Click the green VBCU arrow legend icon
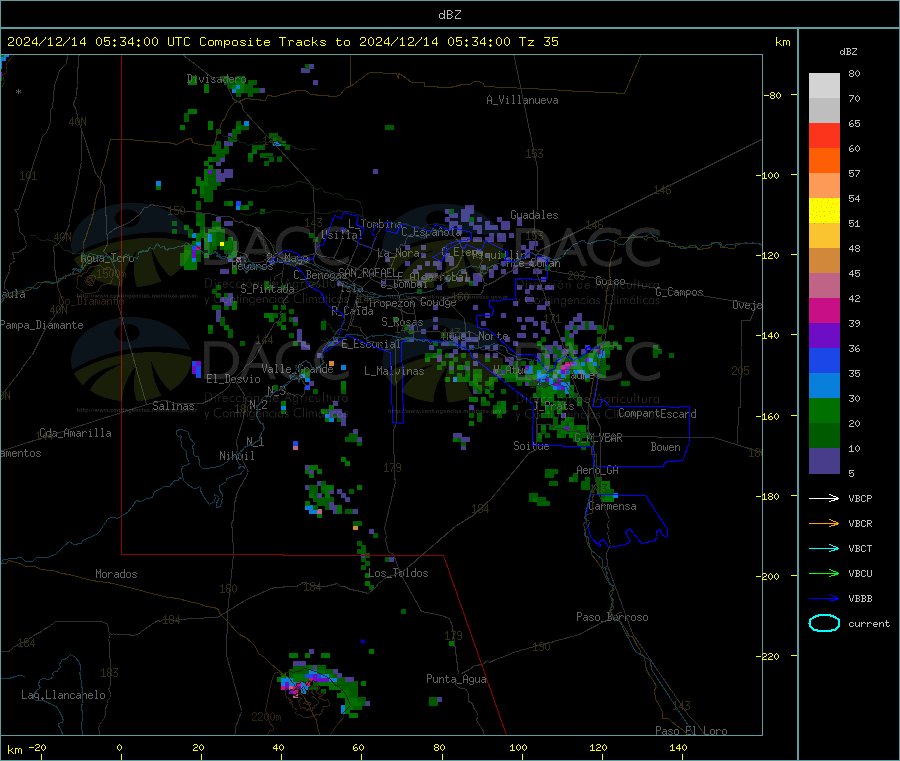This screenshot has height=761, width=900. coord(824,573)
